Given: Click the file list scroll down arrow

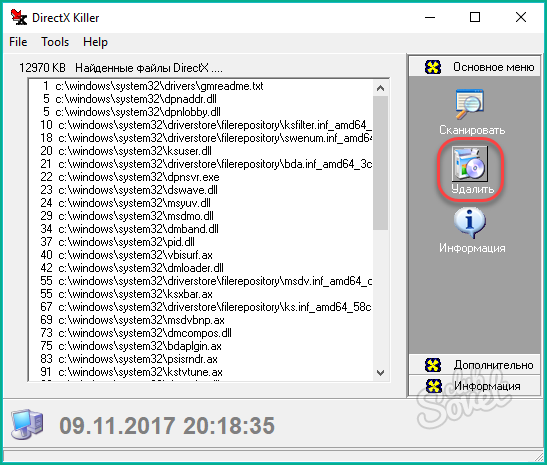Looking at the screenshot, I should [381, 373].
